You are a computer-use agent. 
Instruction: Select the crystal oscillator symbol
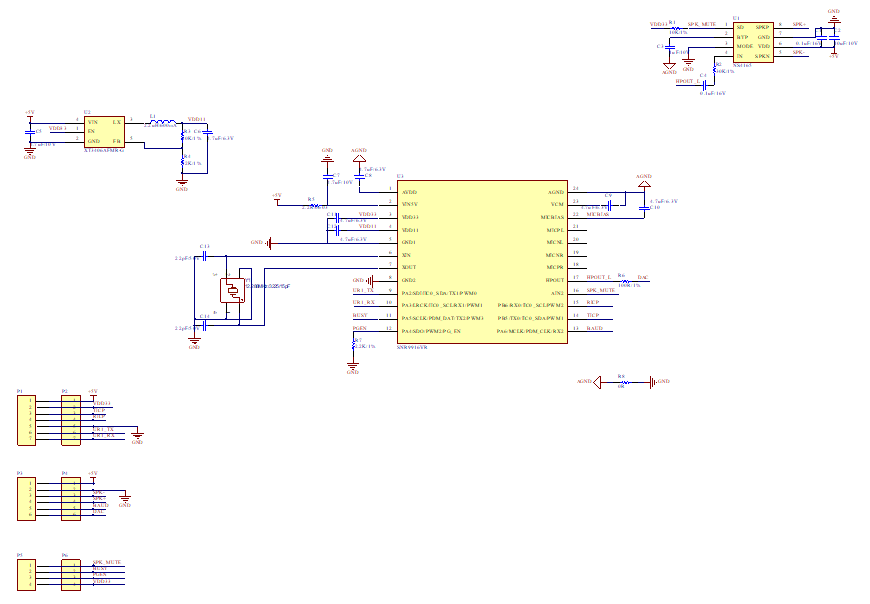coord(233,290)
